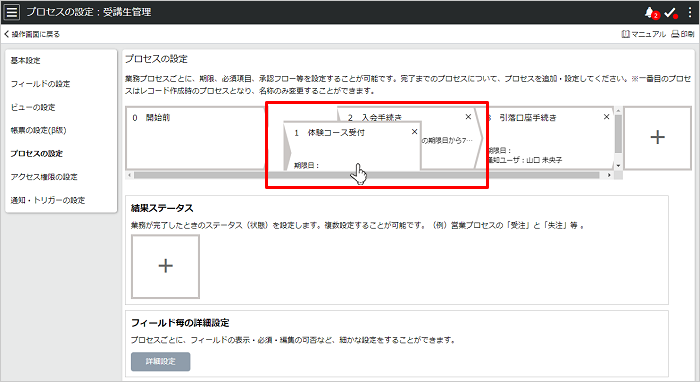This screenshot has height=382, width=700.
Task: Select 通知・トリガーの設定 in the sidebar
Action: tap(48, 200)
